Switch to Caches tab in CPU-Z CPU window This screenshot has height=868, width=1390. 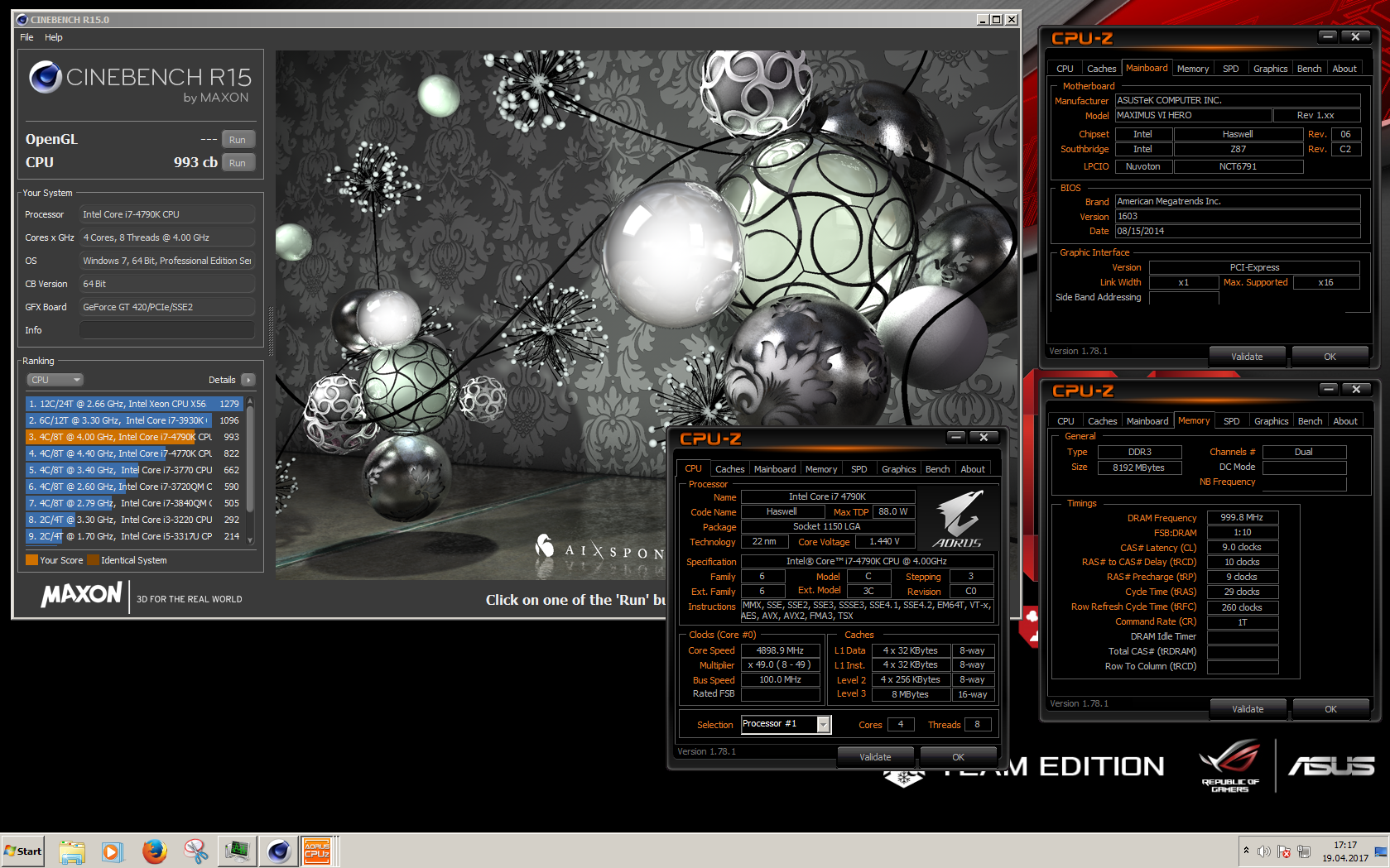pyautogui.click(x=729, y=469)
